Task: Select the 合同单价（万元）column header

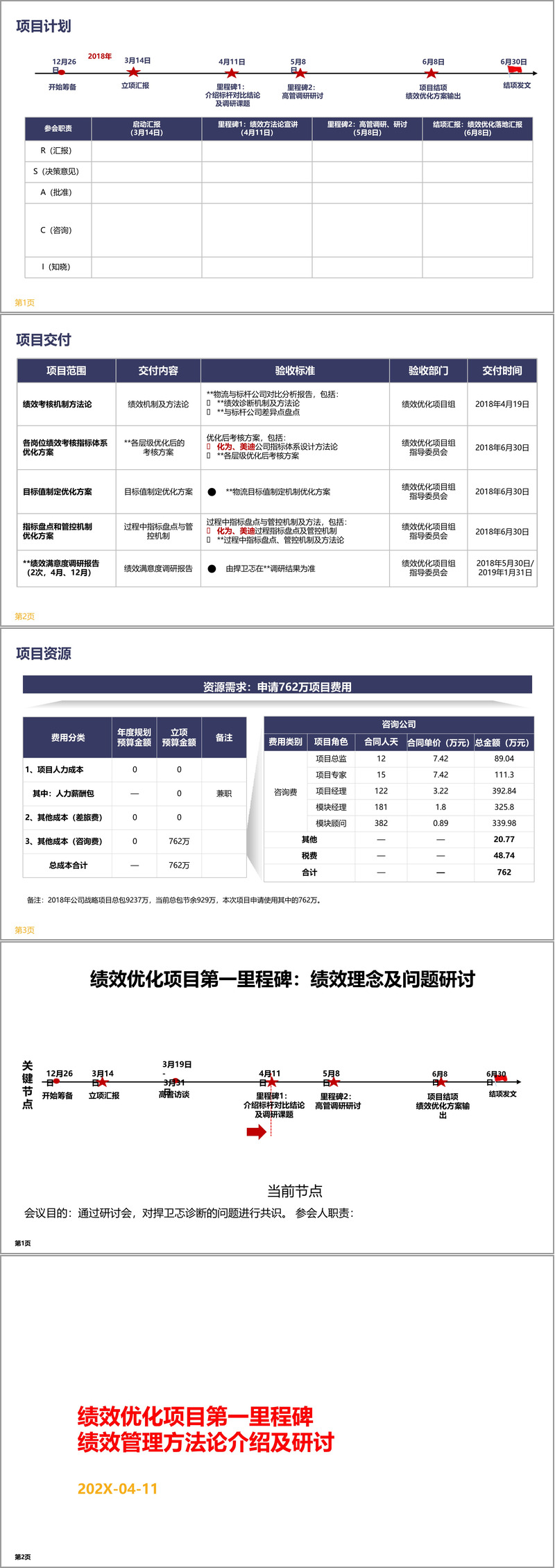Action: click(441, 742)
